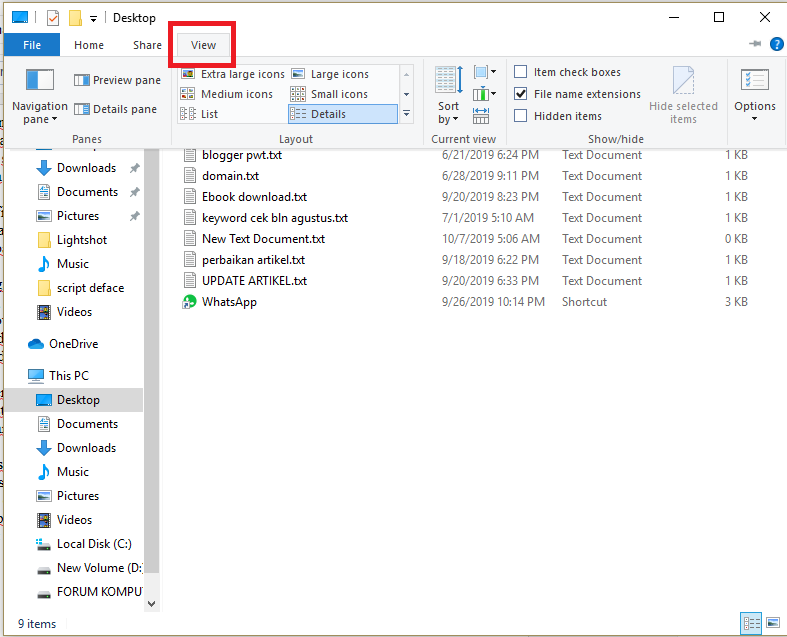Click New folder quick access icon
The image size is (787, 637).
(75, 18)
